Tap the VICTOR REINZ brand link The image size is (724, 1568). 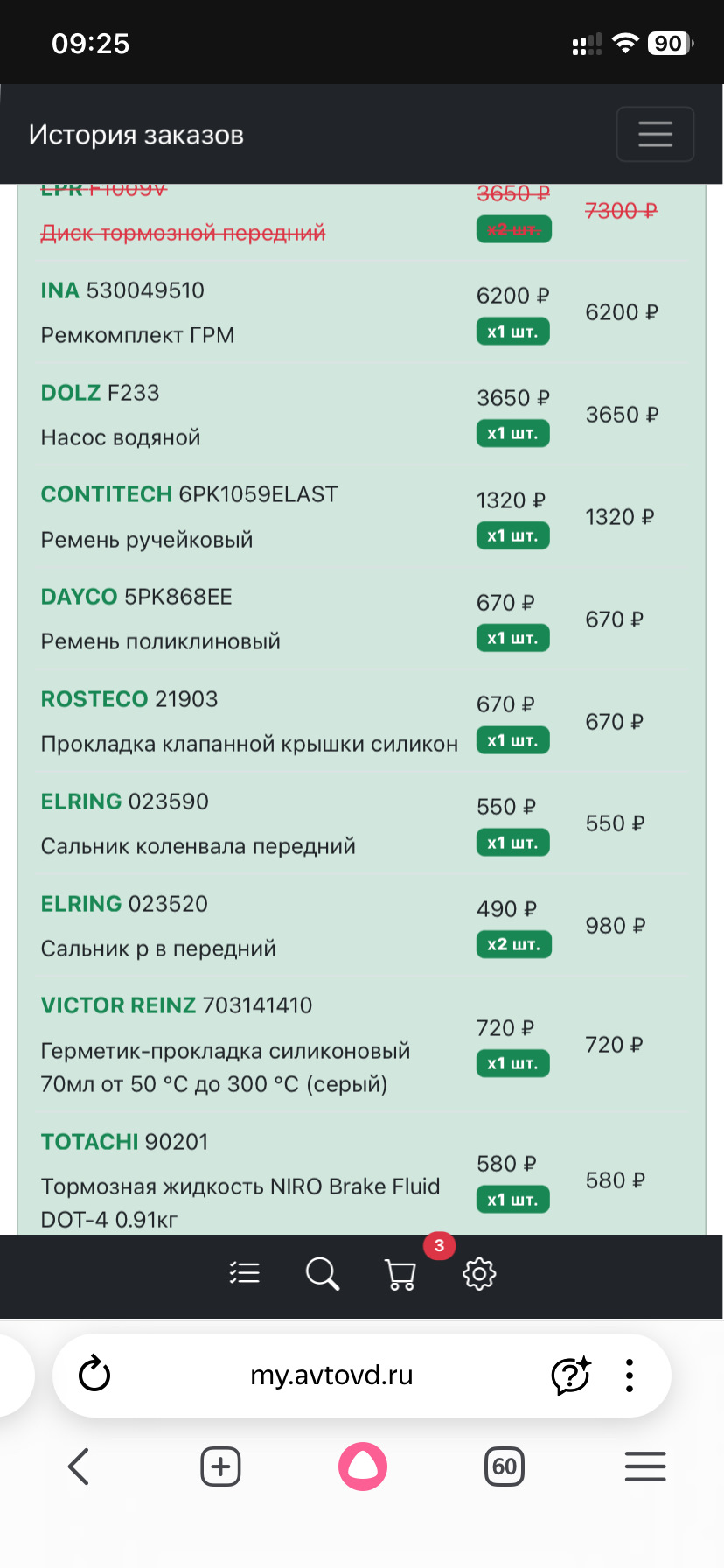click(118, 1005)
